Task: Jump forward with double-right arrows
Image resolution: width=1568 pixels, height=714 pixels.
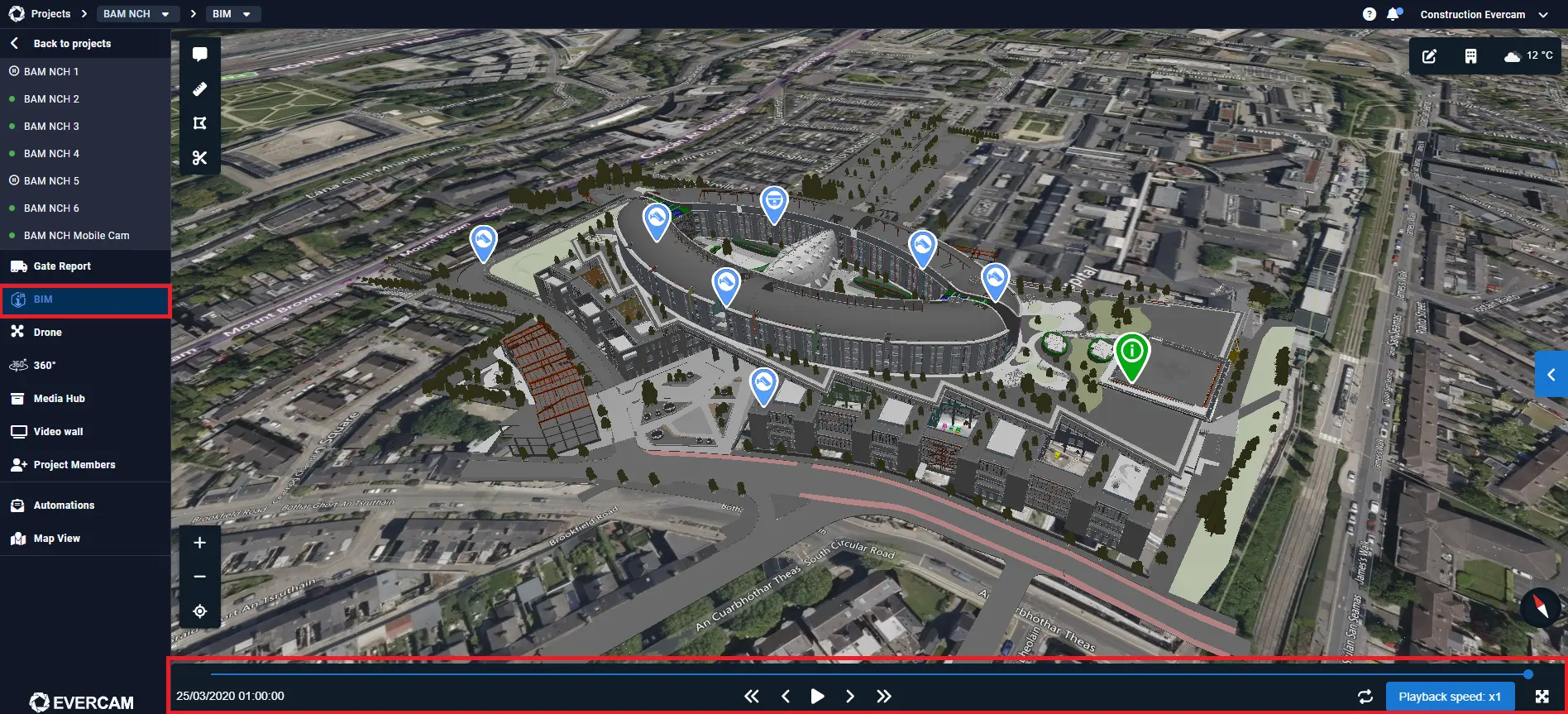Action: coord(883,696)
